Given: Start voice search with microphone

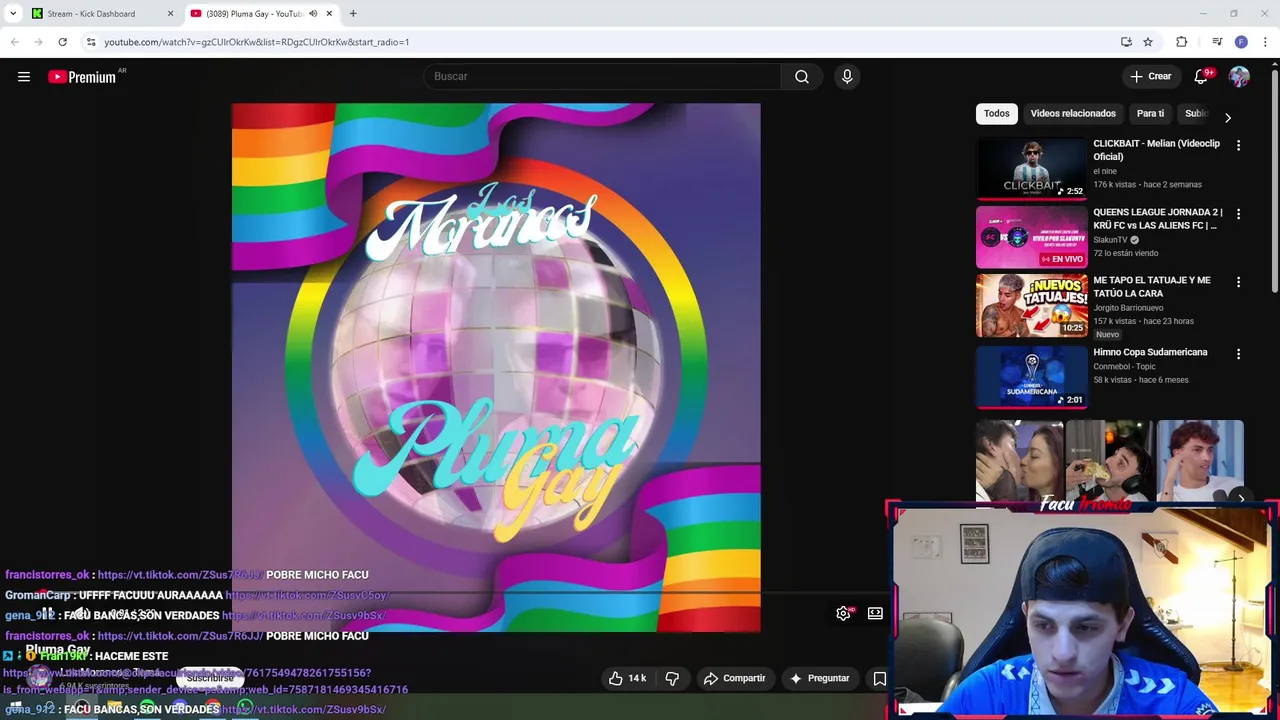Looking at the screenshot, I should tap(847, 77).
